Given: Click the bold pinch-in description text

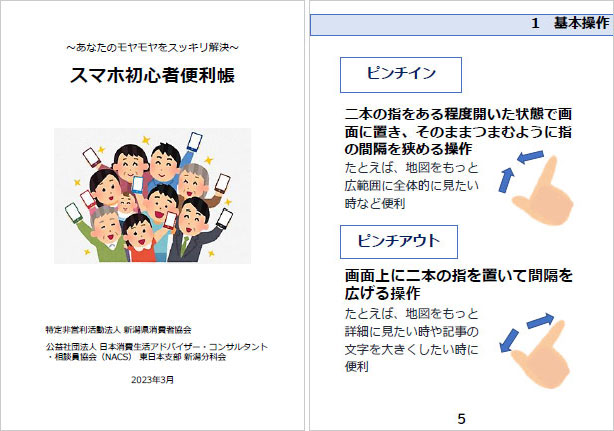Looking at the screenshot, I should (x=458, y=132).
